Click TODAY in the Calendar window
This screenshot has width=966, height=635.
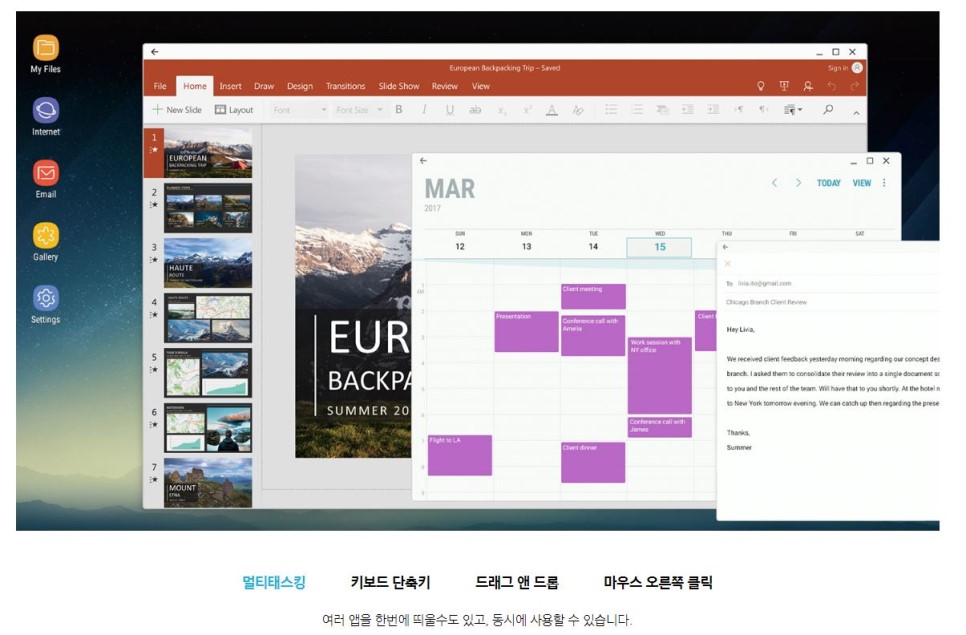829,183
